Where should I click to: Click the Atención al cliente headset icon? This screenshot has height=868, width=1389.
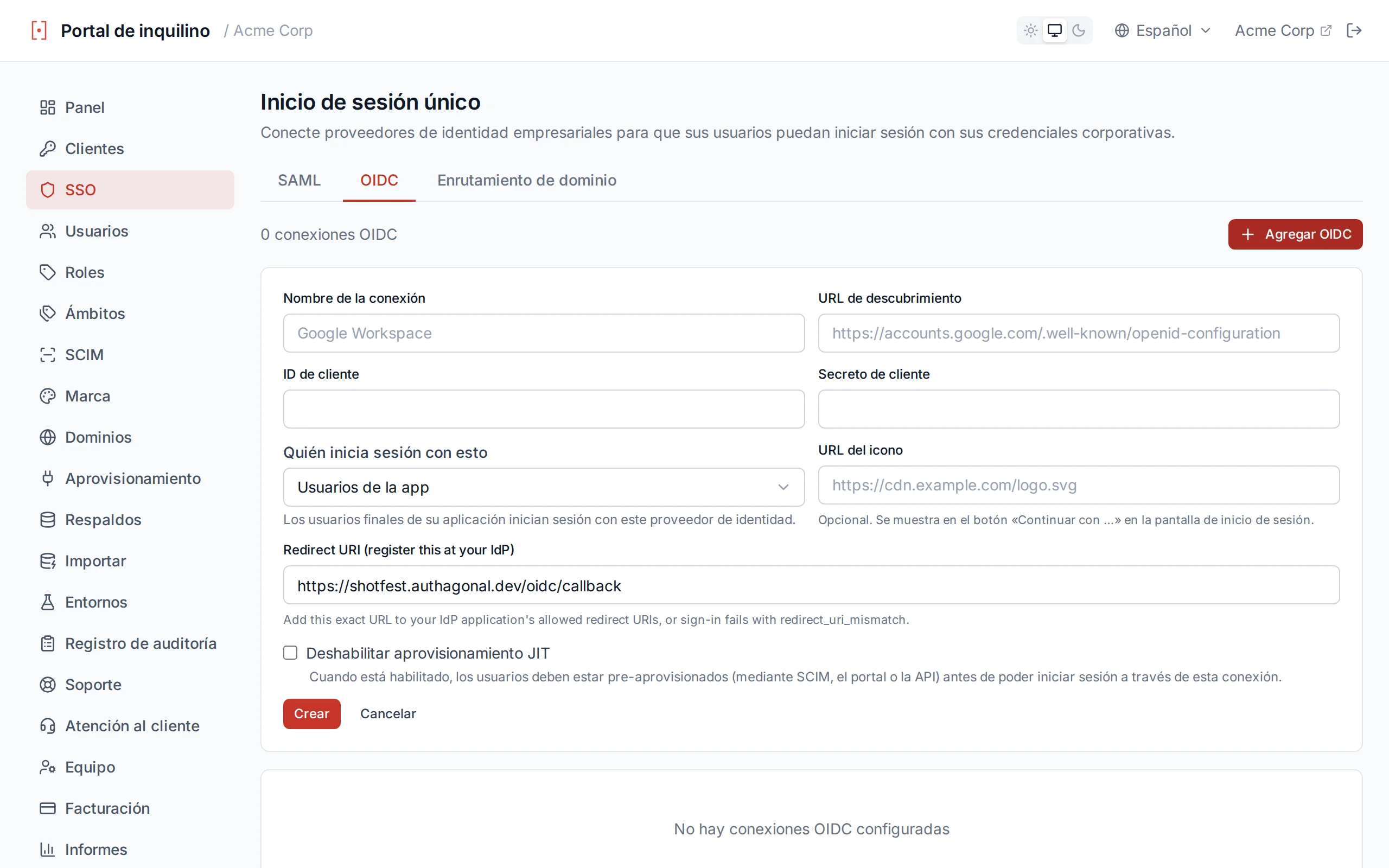(48, 726)
